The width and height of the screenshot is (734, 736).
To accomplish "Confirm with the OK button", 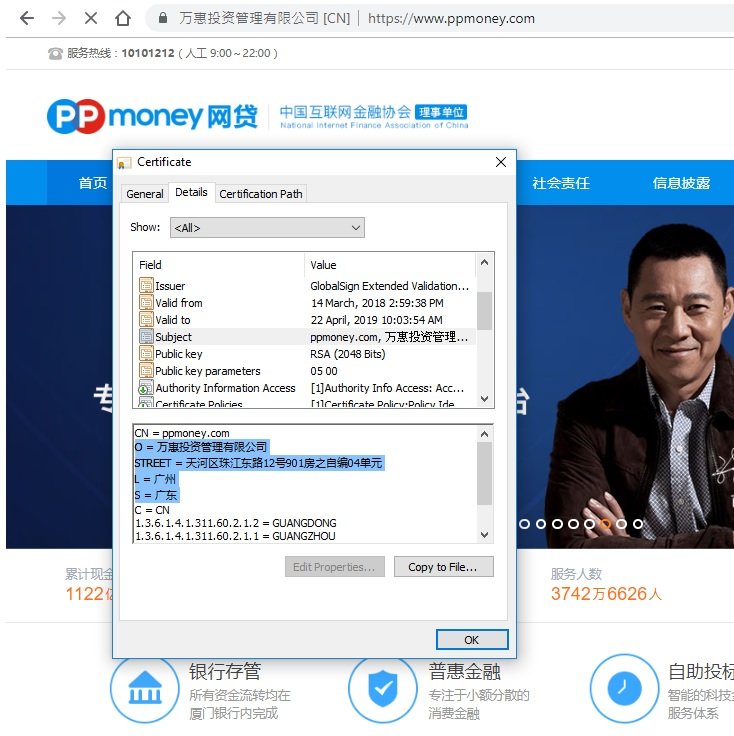I will click(x=472, y=640).
